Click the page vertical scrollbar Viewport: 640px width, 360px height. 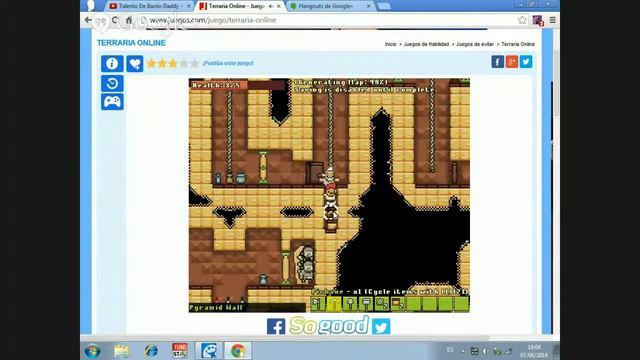(556, 82)
